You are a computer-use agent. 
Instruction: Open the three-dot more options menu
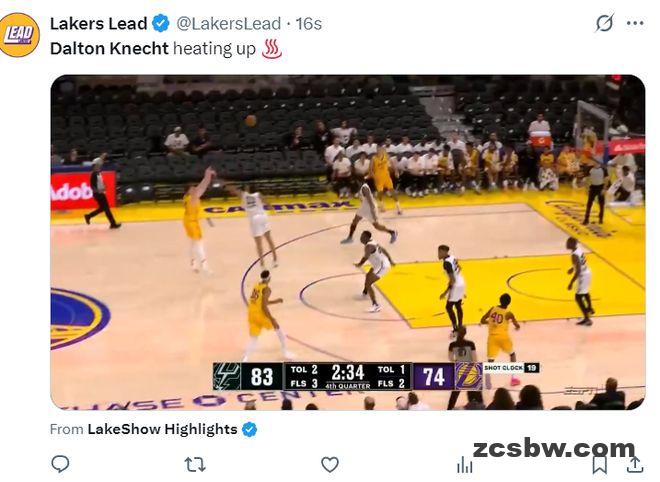[x=635, y=23]
